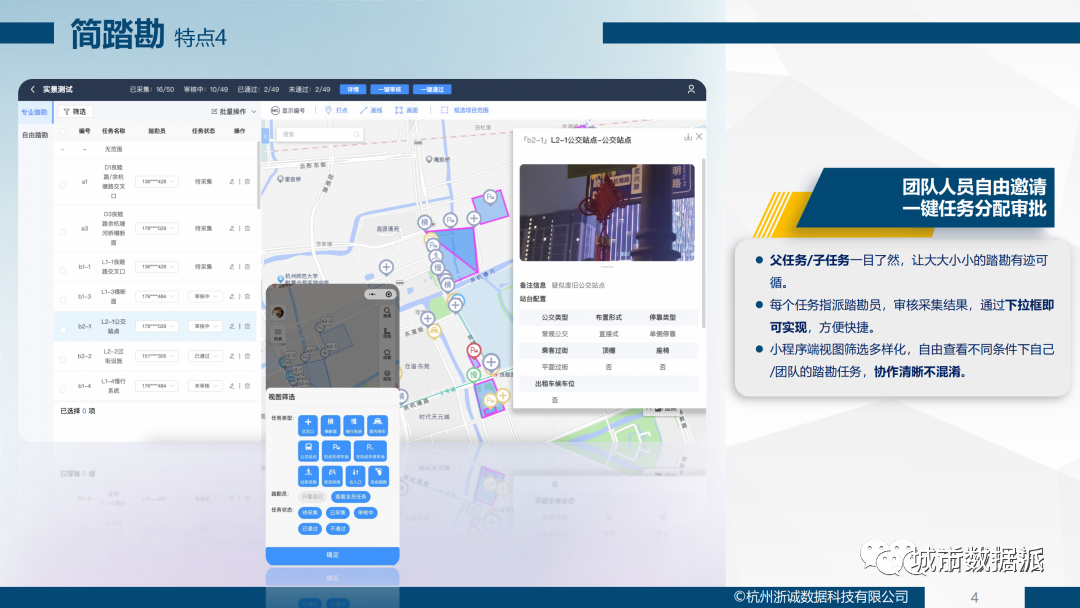Screen dimensions: 1080x608
Task: Select the 公交站点 bus stop task icon
Action: click(x=309, y=451)
